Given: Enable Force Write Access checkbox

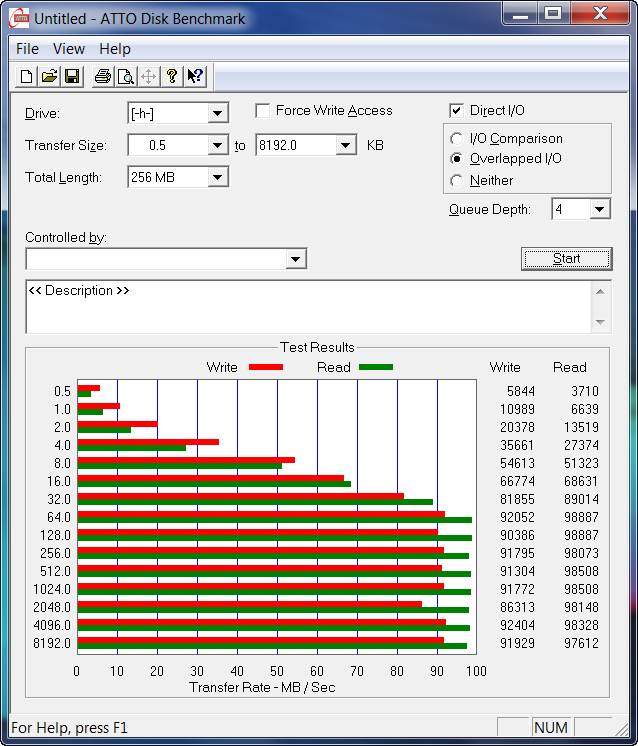Looking at the screenshot, I should tap(263, 110).
